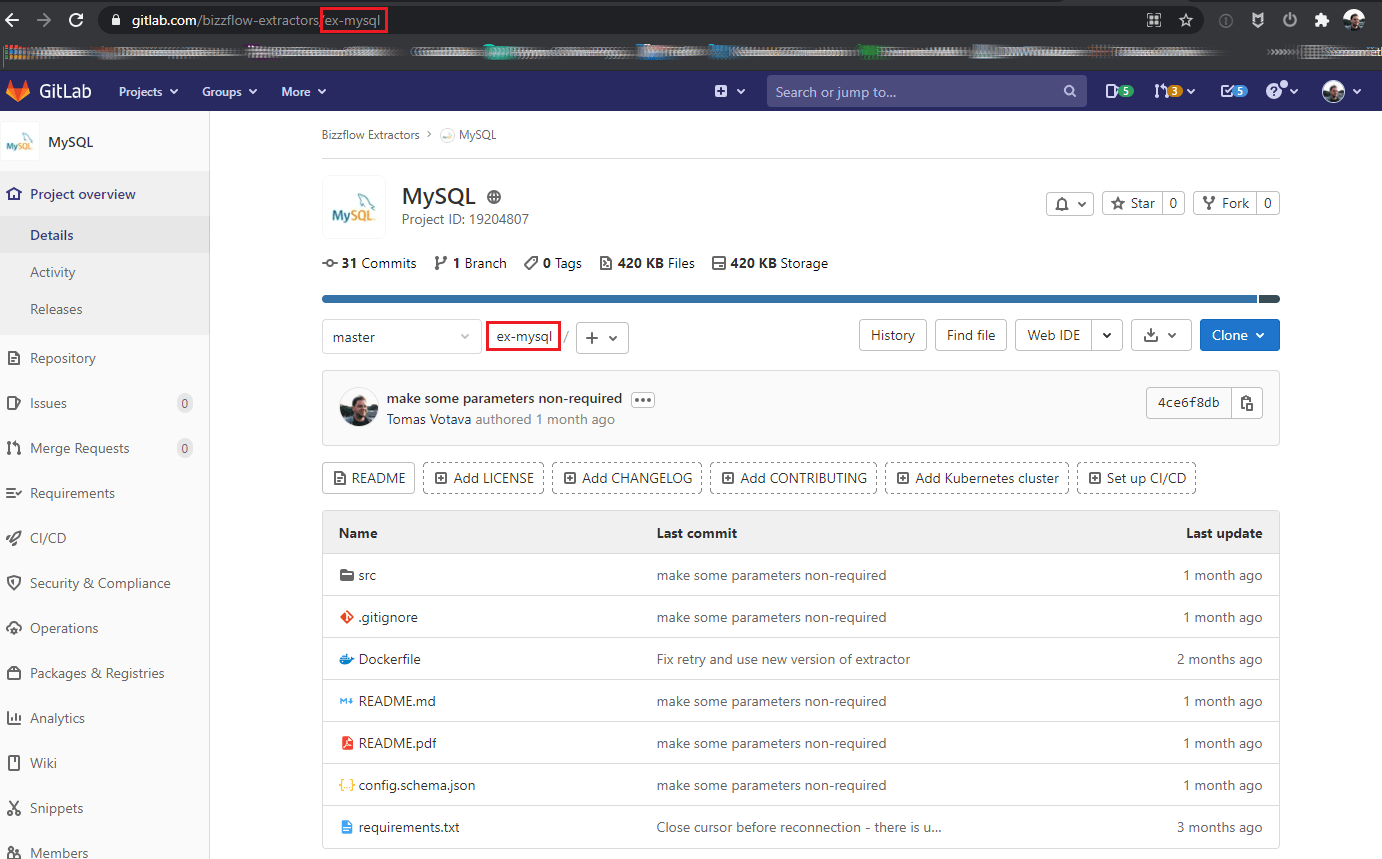Screen dimensions: 1382x859
Task: Expand the plus add-file dropdown
Action: pyautogui.click(x=602, y=338)
